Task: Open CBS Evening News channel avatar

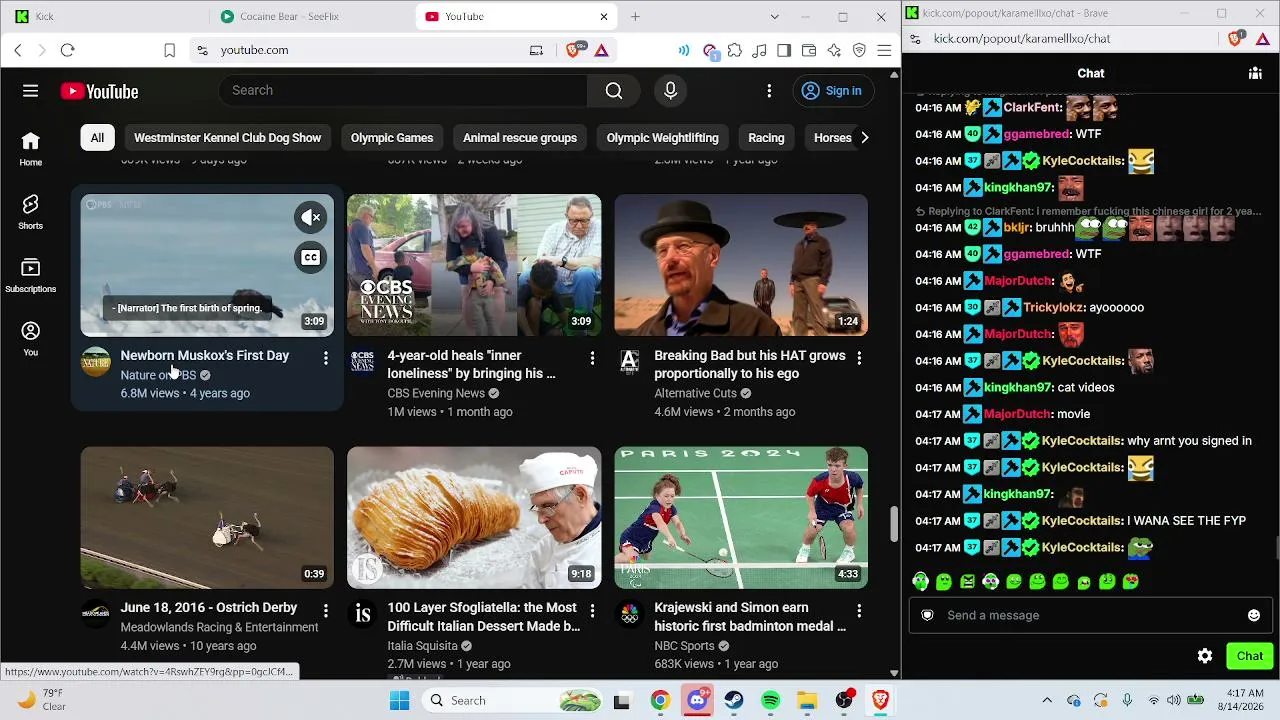Action: 363,362
